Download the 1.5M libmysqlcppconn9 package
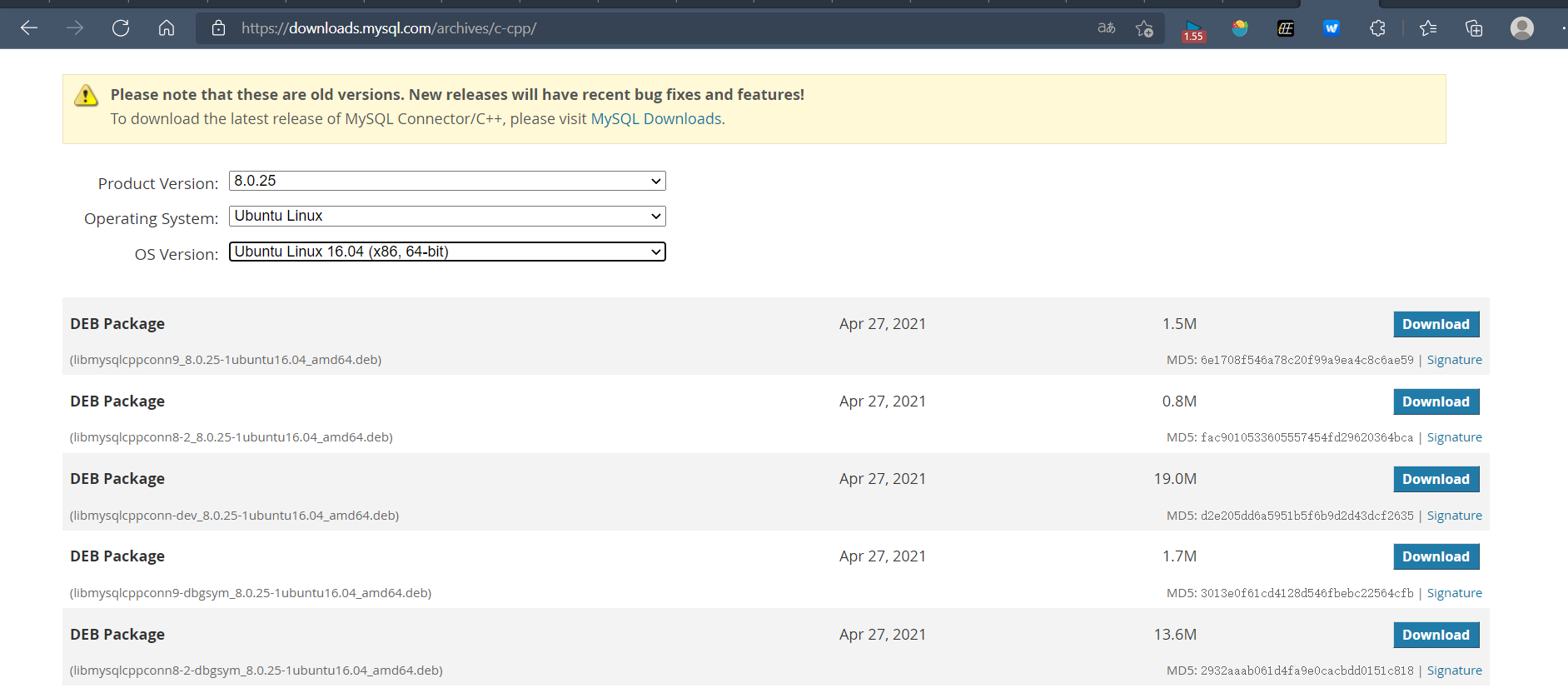The width and height of the screenshot is (1568, 698). point(1436,324)
